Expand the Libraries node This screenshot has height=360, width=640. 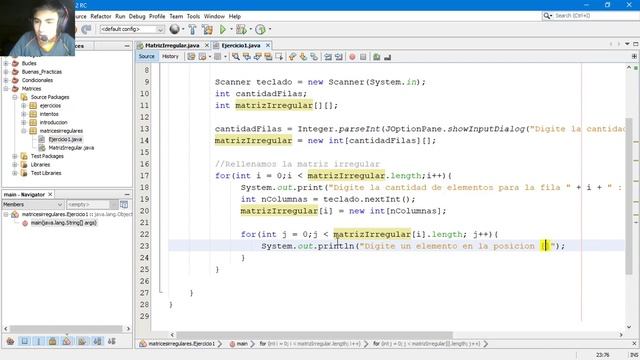click(15, 164)
